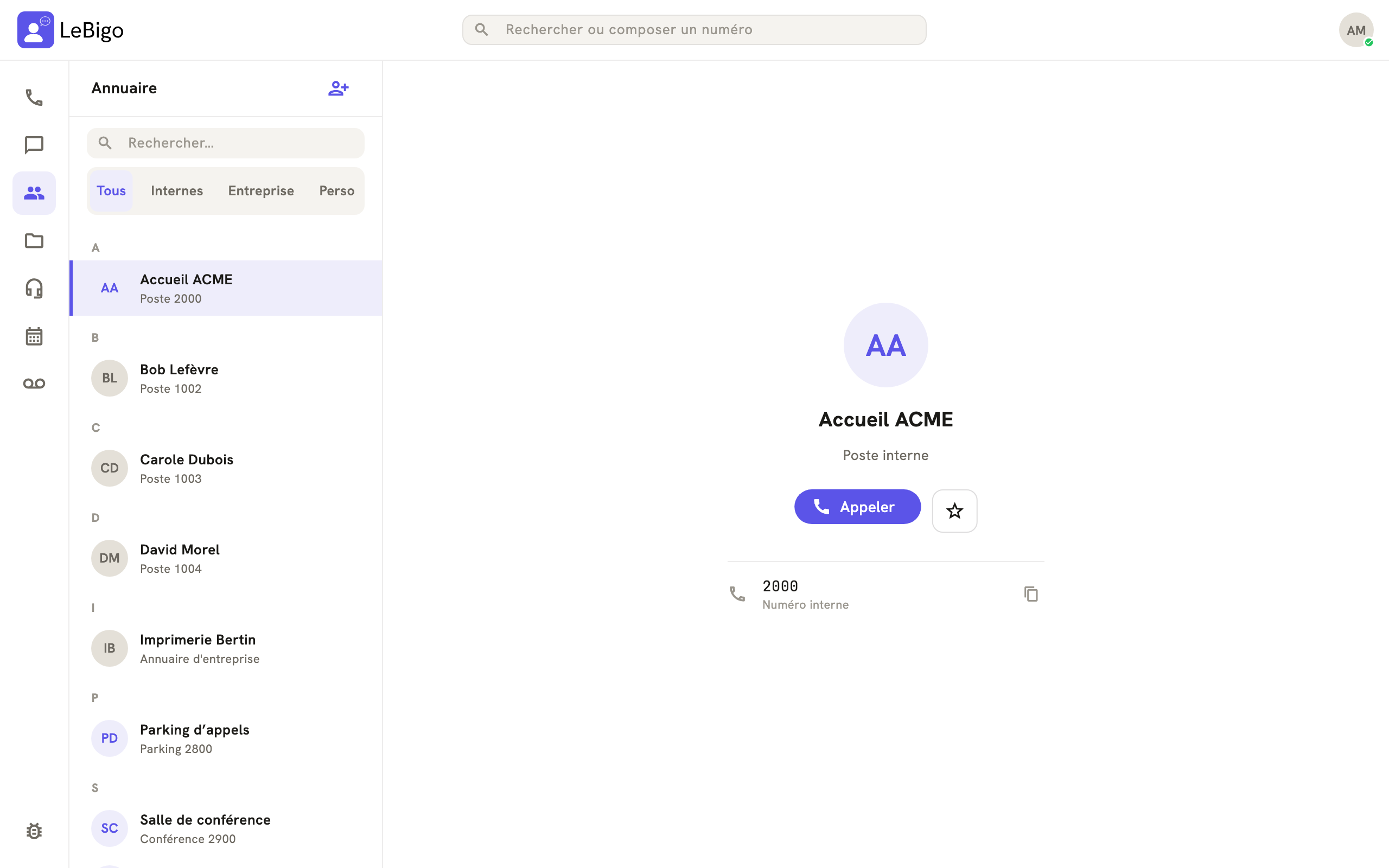
Task: Open the AM user profile avatar
Action: pos(1356,30)
